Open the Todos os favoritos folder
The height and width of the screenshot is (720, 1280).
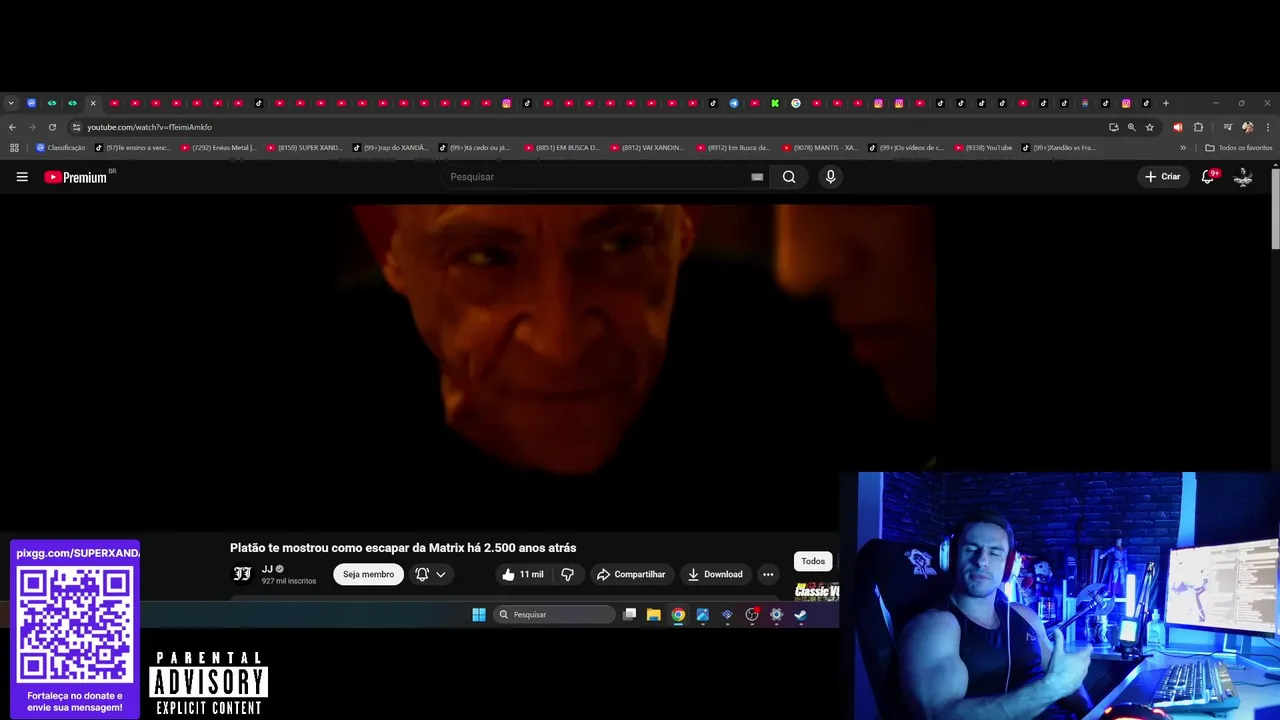point(1239,148)
